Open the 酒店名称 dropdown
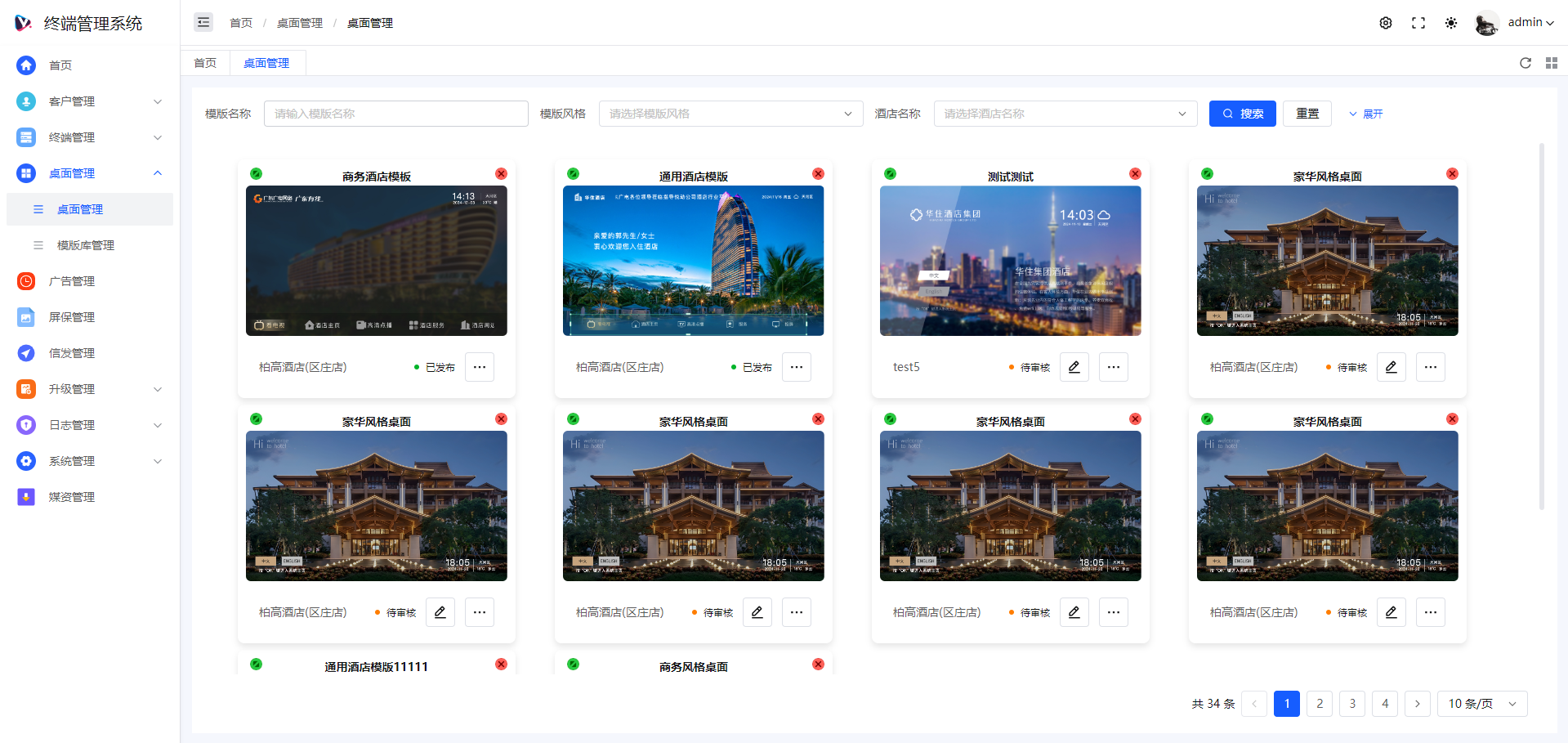This screenshot has width=1568, height=743. 1065,114
